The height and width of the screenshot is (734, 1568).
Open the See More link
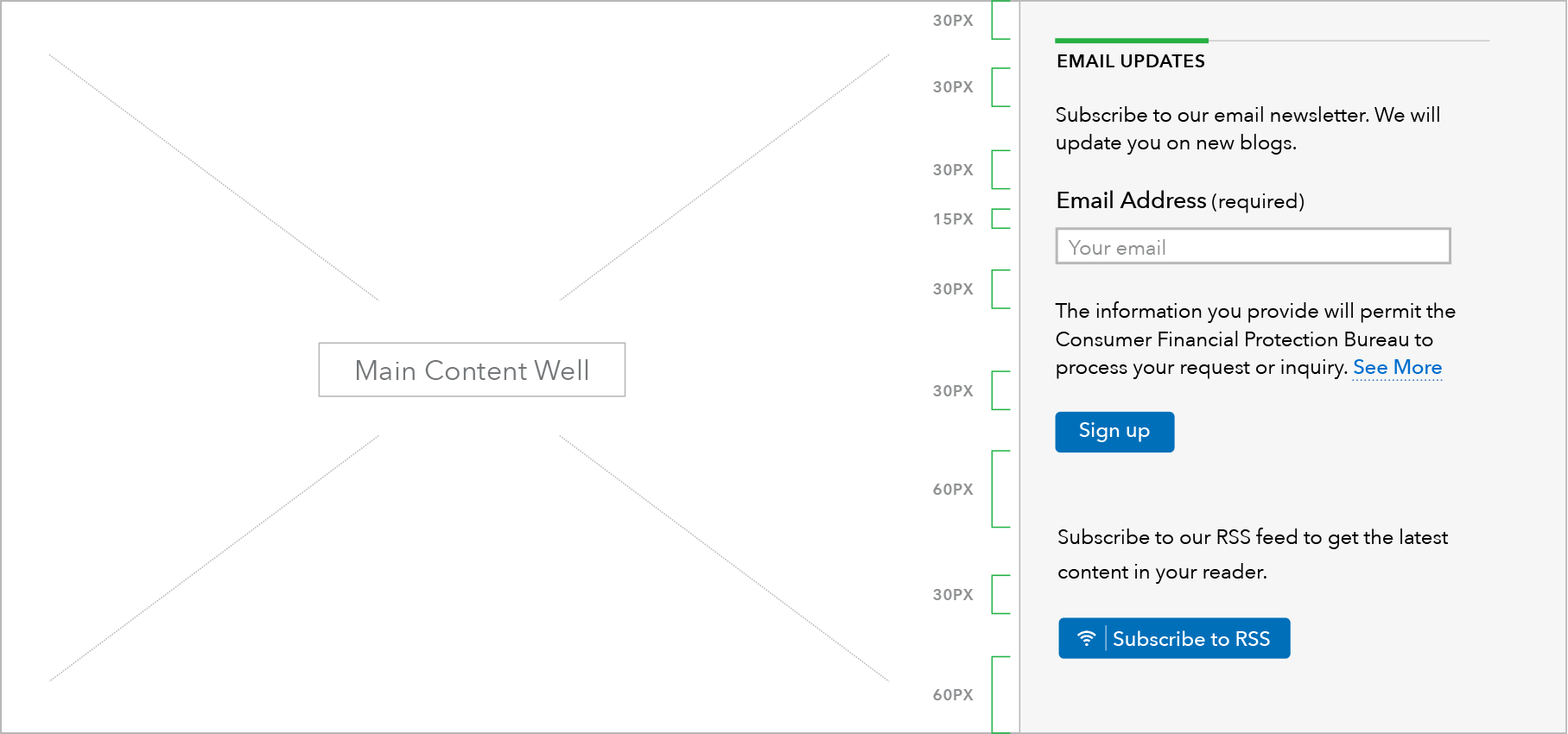[x=1397, y=368]
